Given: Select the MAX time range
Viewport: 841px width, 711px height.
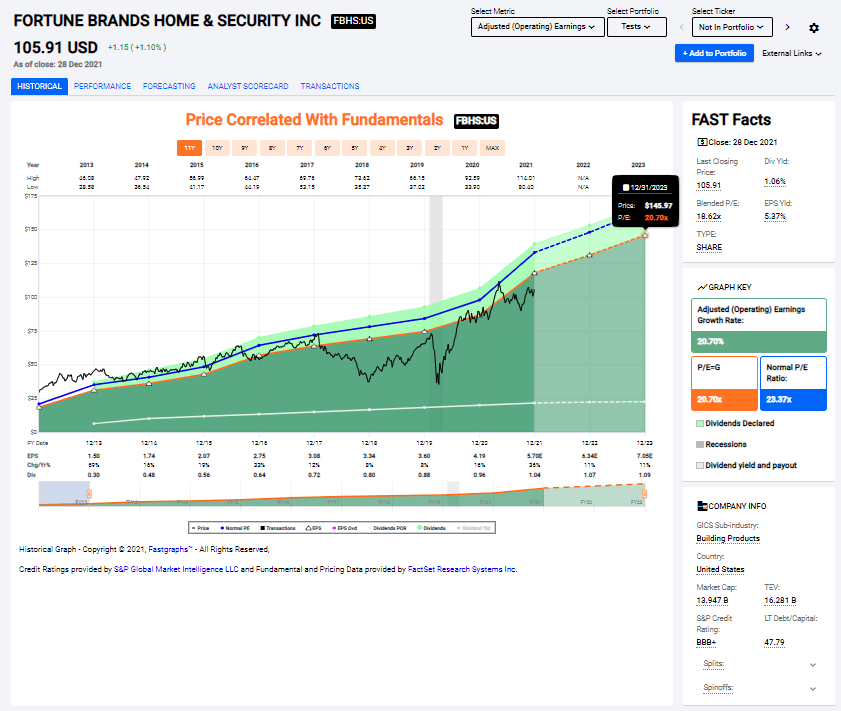Looking at the screenshot, I should click(492, 148).
